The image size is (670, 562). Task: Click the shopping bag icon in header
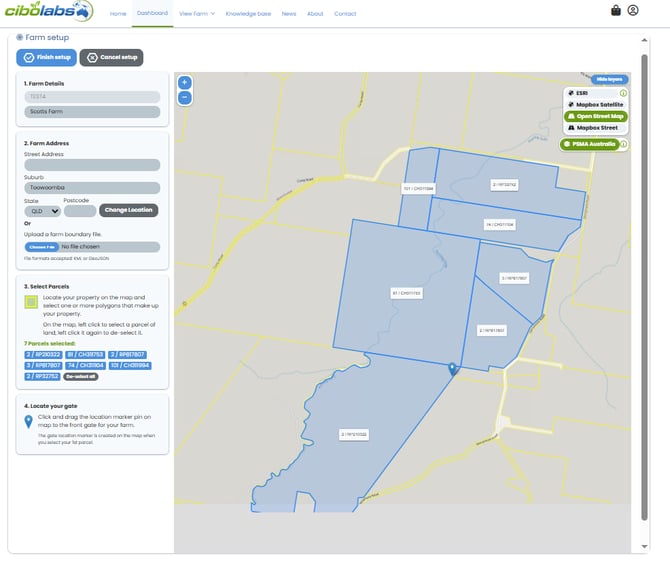(616, 11)
